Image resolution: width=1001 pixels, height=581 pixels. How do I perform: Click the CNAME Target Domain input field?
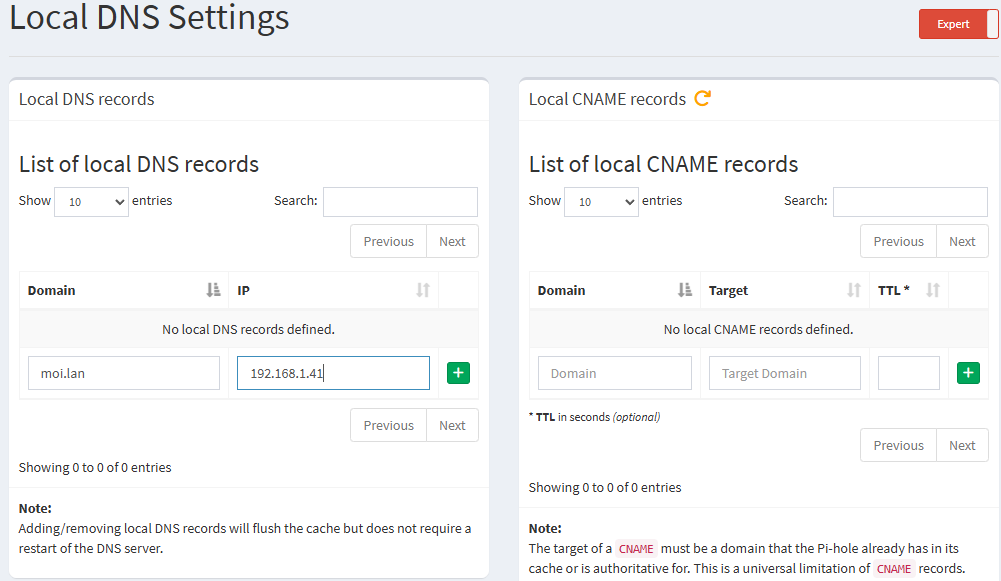tap(785, 373)
